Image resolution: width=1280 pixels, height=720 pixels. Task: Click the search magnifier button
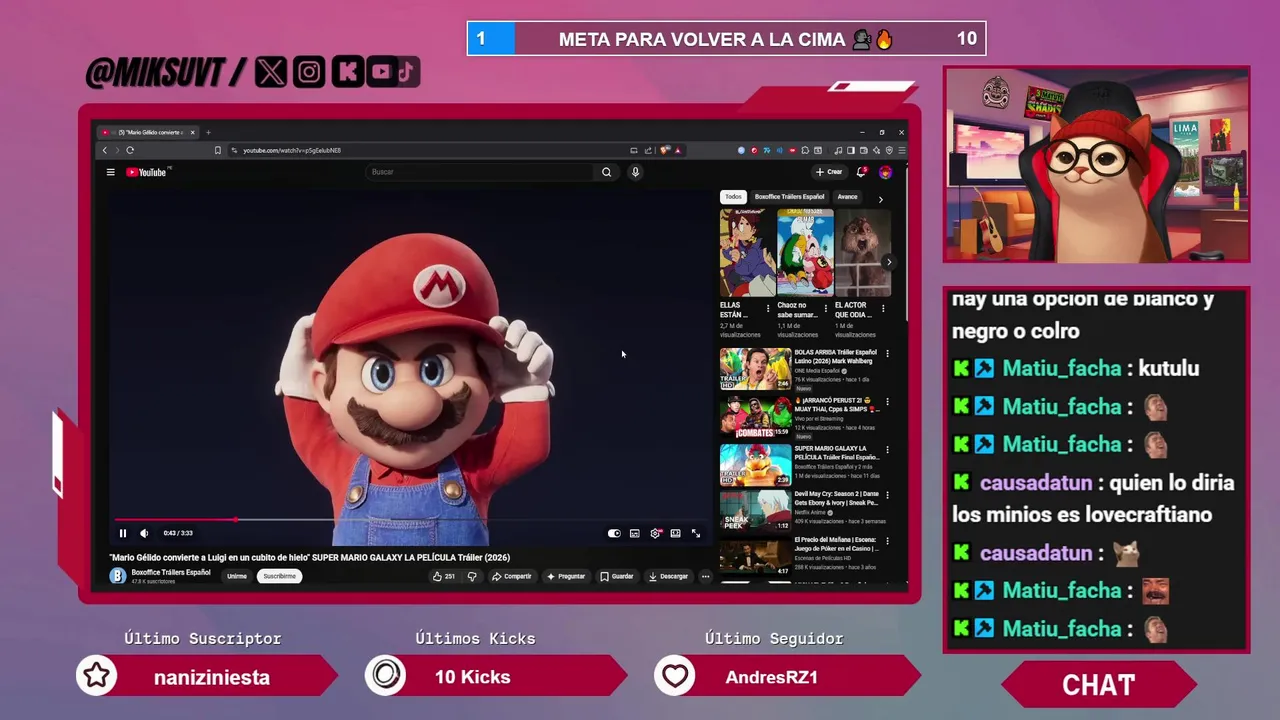[606, 172]
